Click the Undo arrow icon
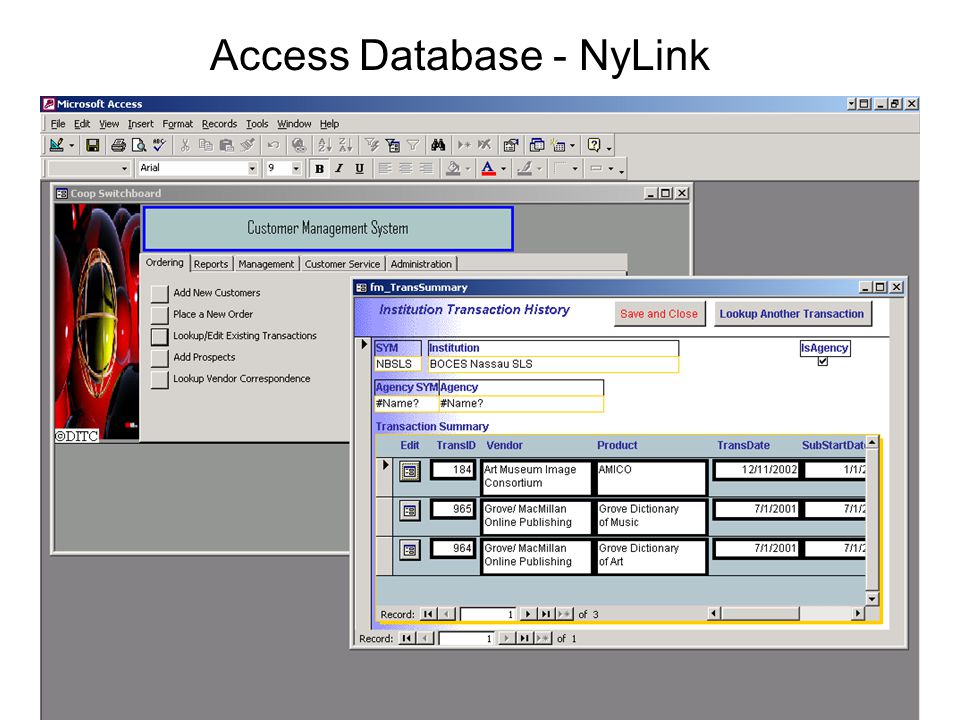The image size is (960, 720). pyautogui.click(x=273, y=145)
